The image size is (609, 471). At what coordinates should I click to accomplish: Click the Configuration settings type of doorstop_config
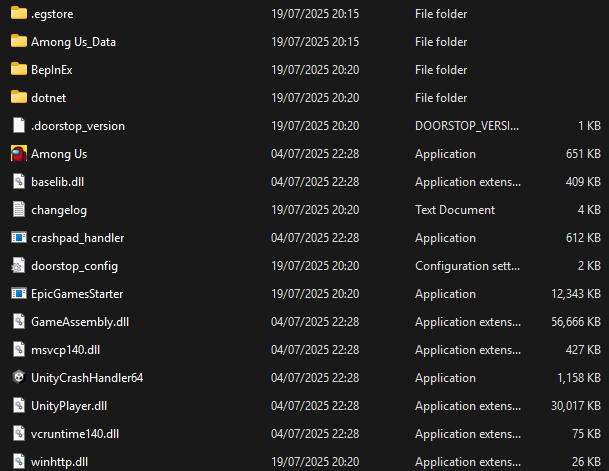coord(467,266)
